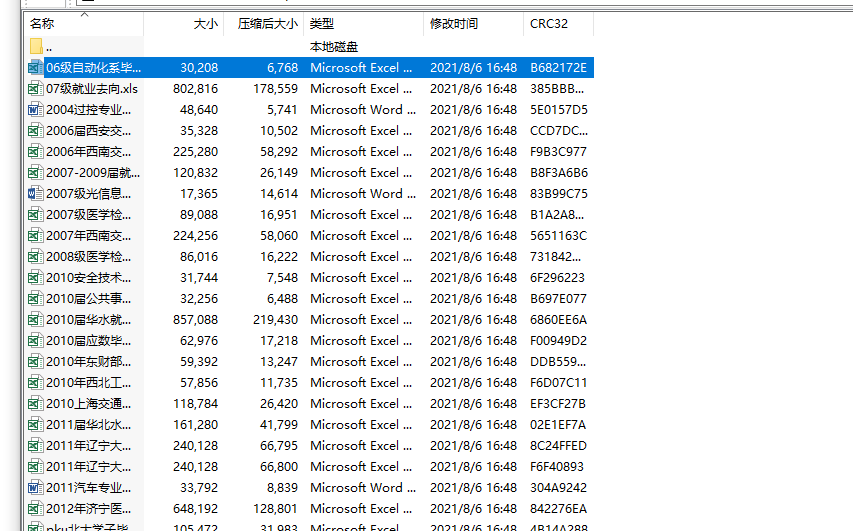This screenshot has width=853, height=531.
Task: Click the CRC value 5651163C
Action: pos(559,236)
